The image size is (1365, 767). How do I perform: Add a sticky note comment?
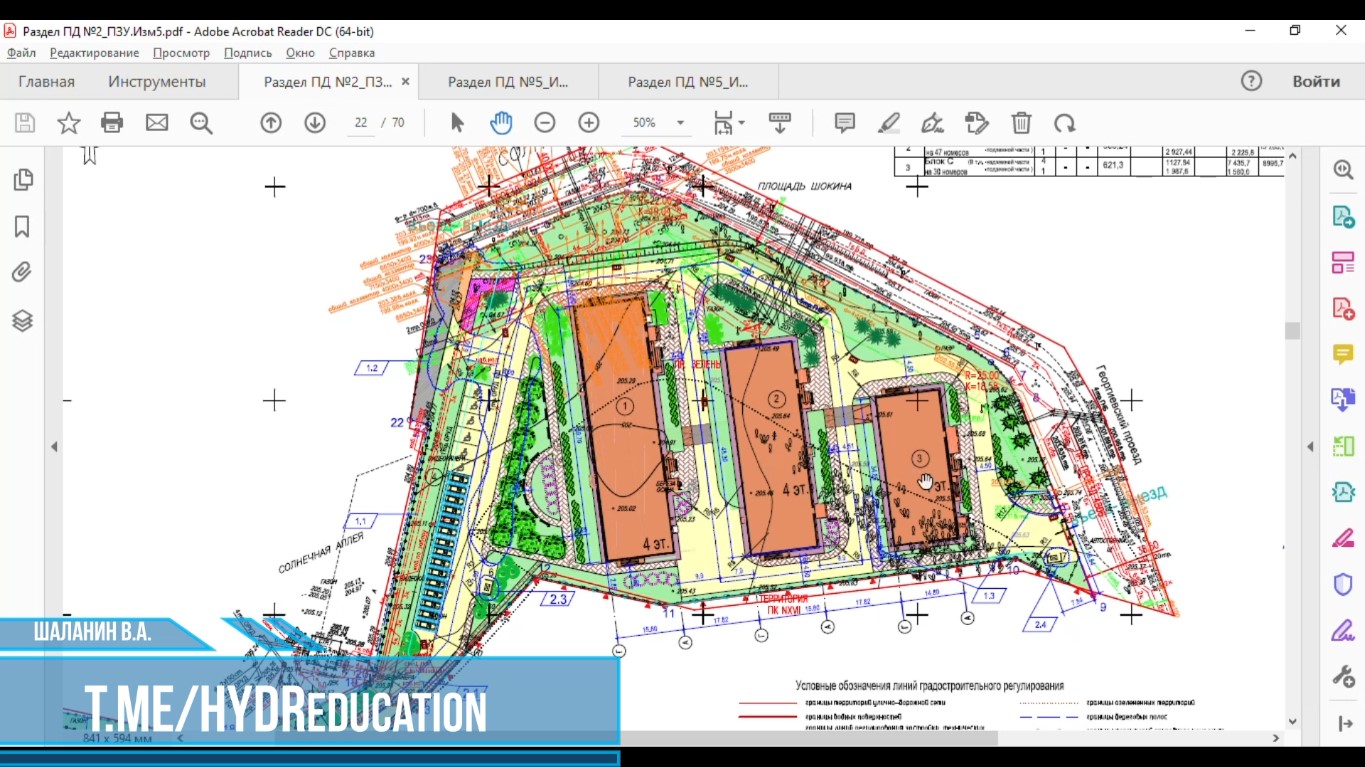845,123
